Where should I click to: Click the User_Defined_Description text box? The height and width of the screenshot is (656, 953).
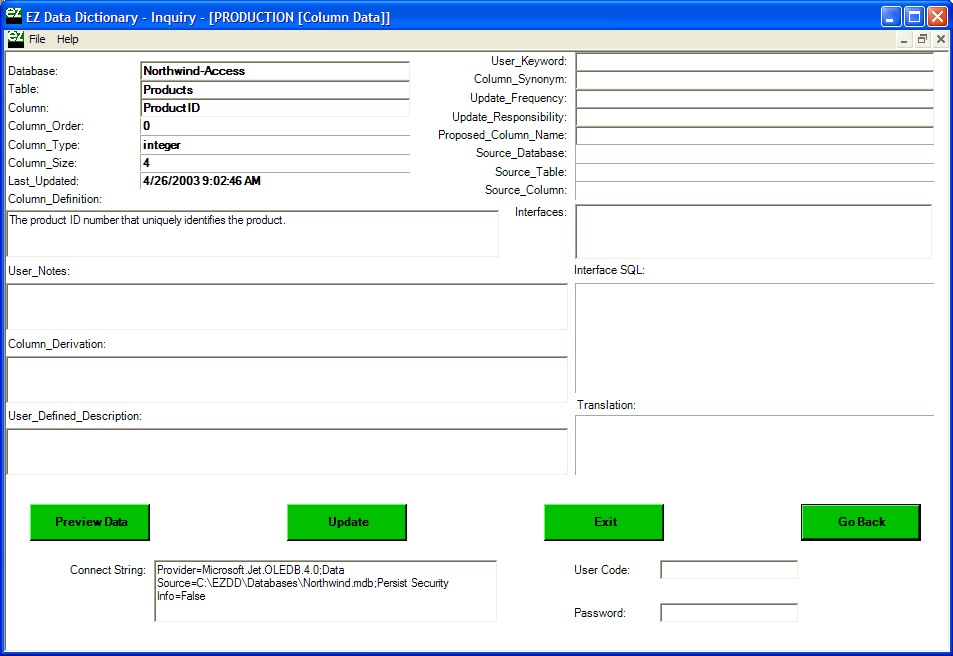(x=286, y=451)
